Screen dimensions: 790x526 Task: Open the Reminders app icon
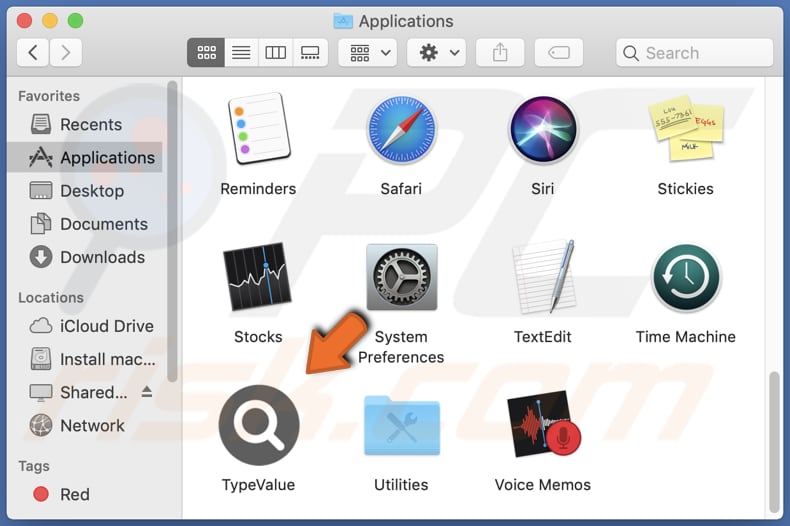259,128
